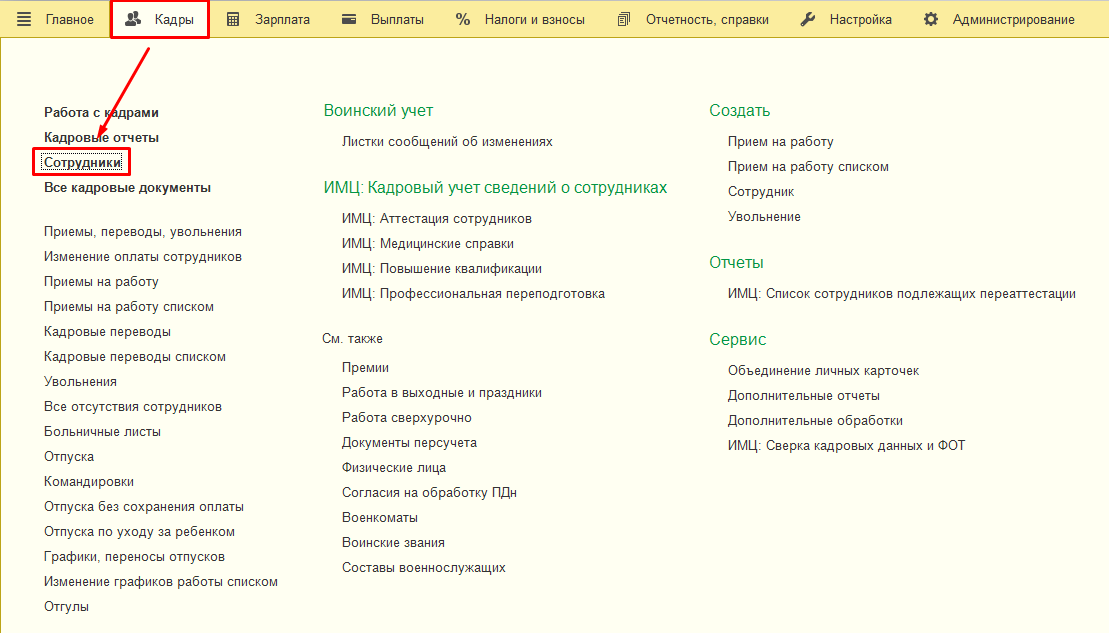Click the percent icon for Налоги и взносы

pos(462,20)
